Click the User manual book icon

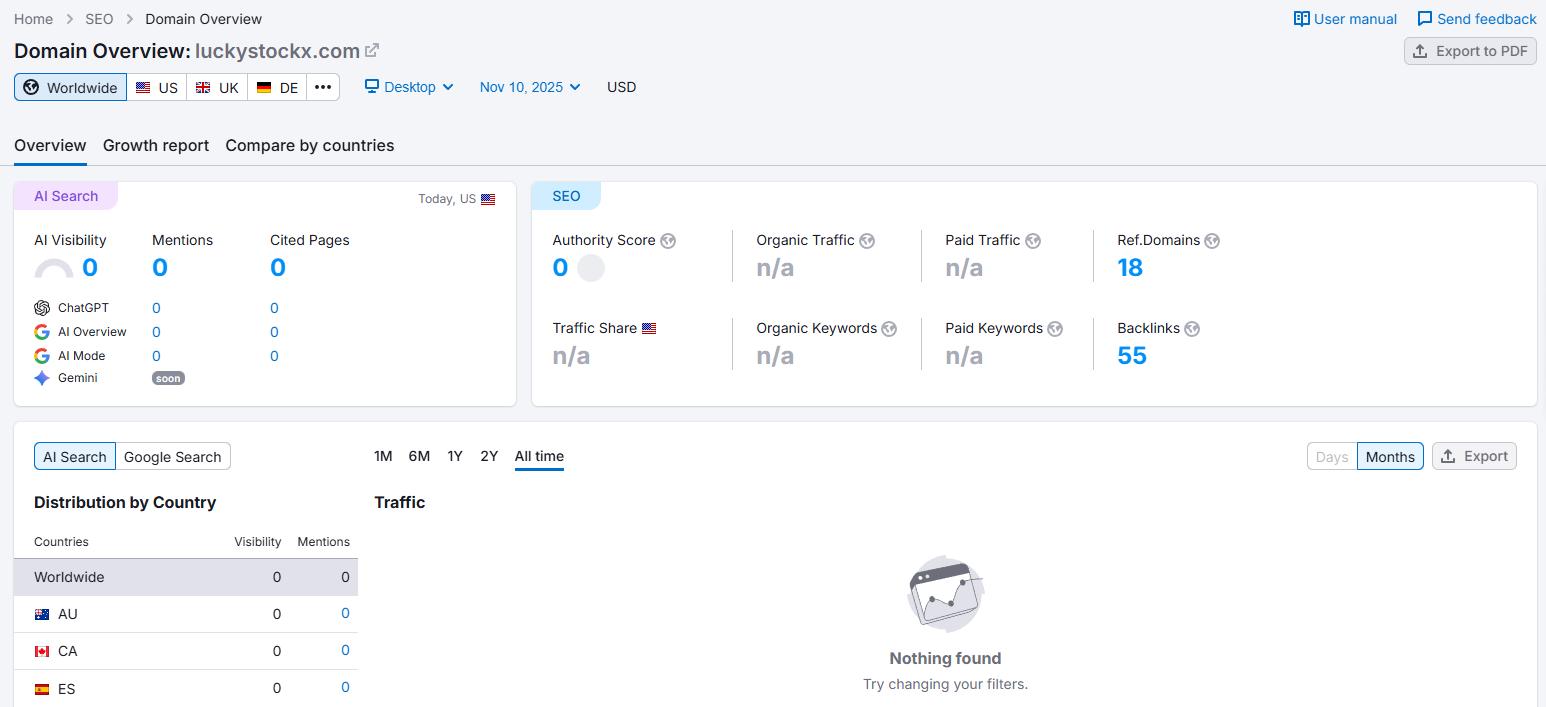pyautogui.click(x=1301, y=19)
